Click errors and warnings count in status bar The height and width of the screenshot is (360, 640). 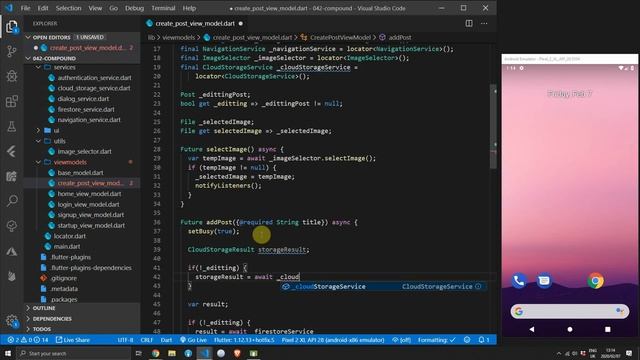point(27,340)
